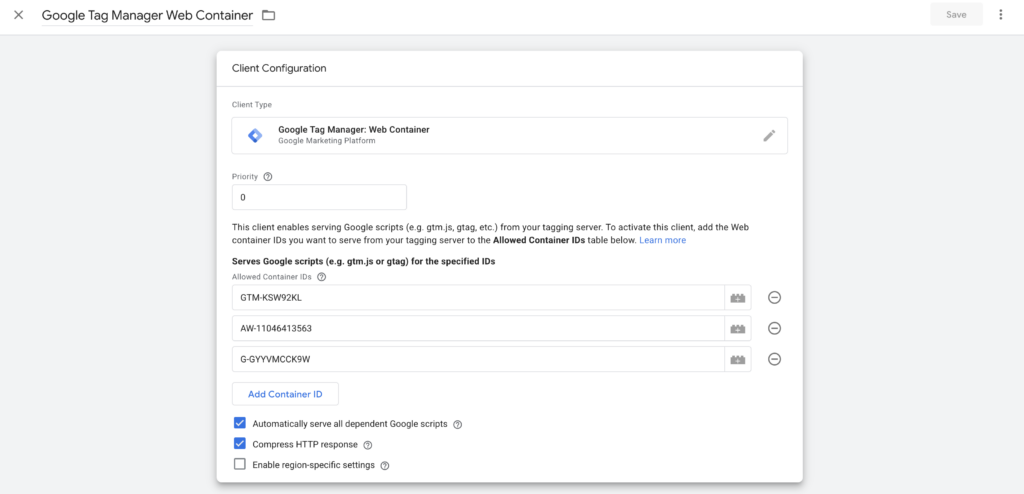Click the Client Configuration heading
Viewport: 1024px width, 494px height.
click(279, 68)
